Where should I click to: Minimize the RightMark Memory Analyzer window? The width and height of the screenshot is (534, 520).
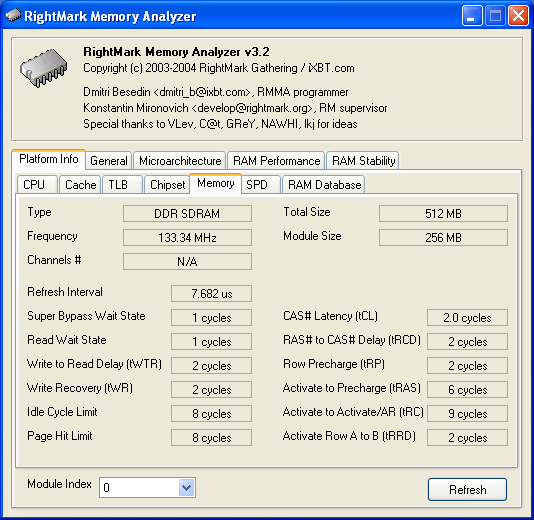(x=472, y=16)
